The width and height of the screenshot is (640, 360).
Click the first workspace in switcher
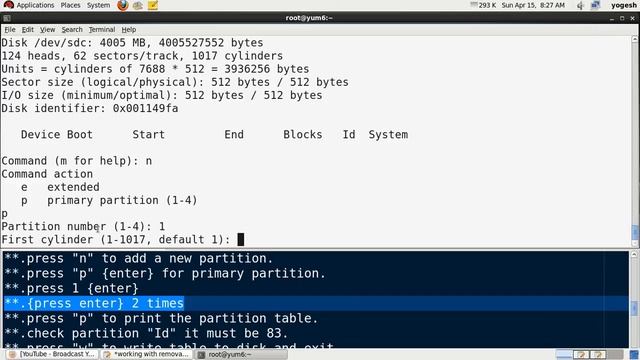coord(564,354)
